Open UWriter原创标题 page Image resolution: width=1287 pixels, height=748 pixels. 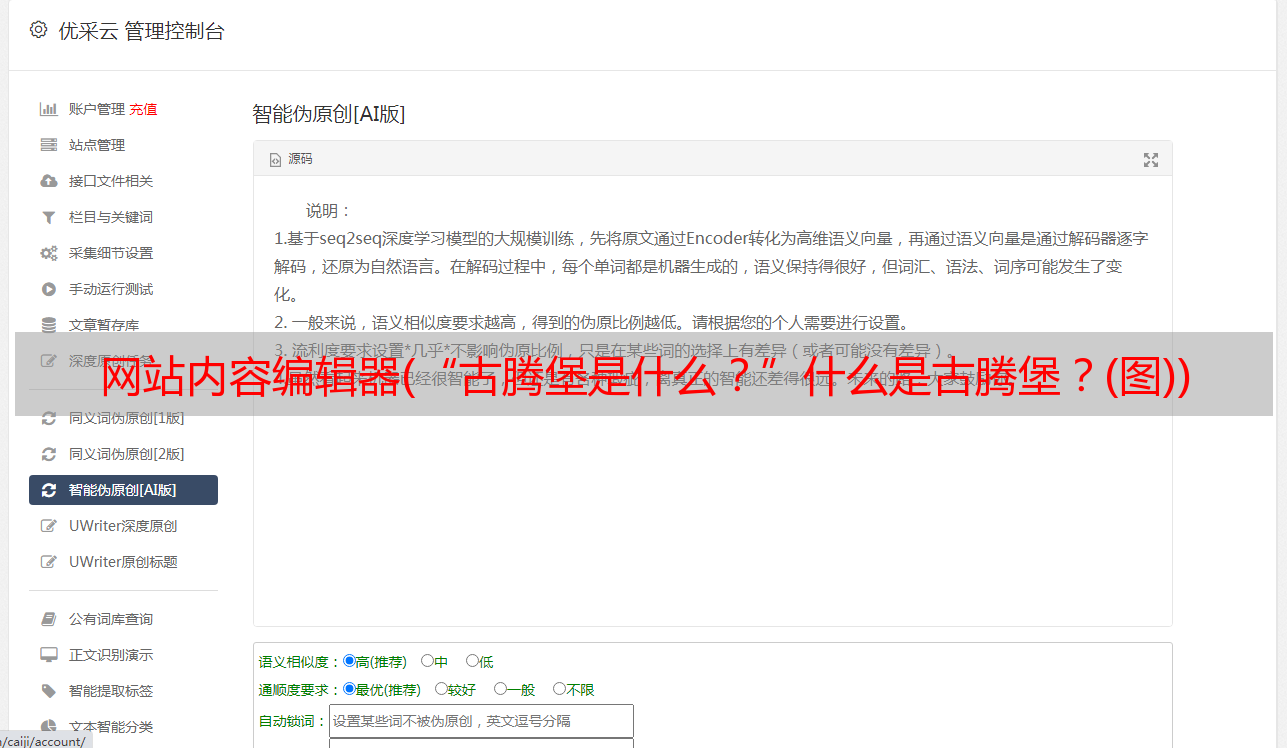(x=123, y=562)
